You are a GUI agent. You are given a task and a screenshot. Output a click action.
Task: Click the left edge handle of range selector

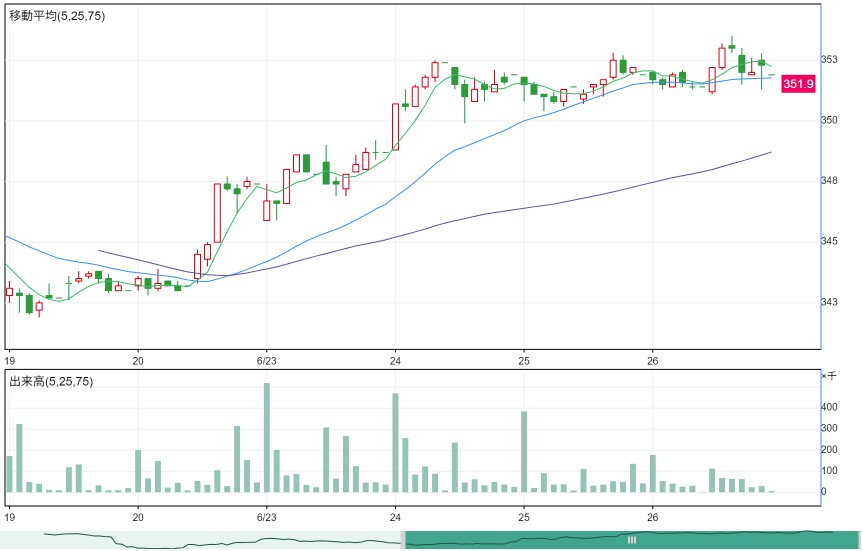tap(403, 540)
